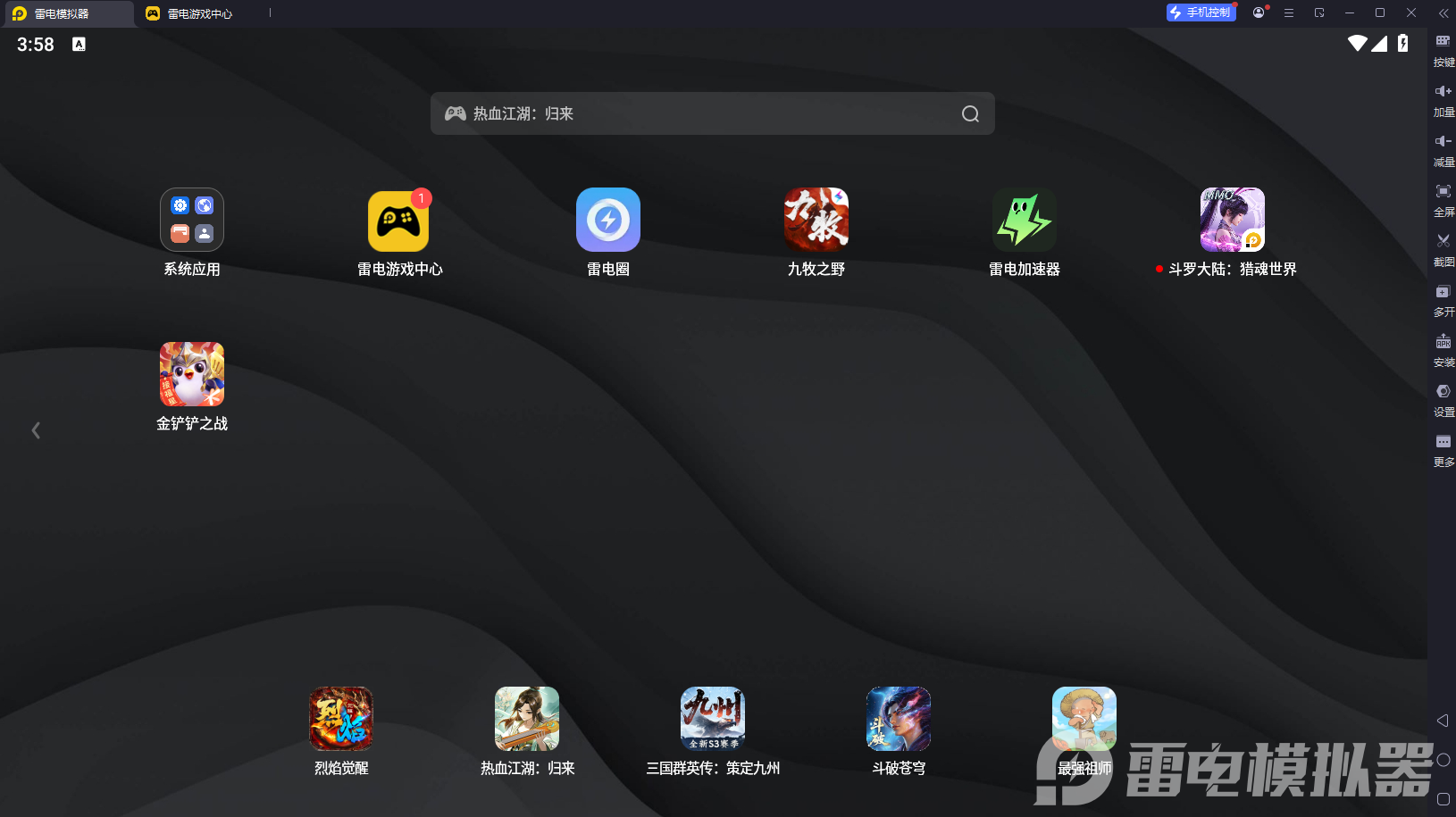The height and width of the screenshot is (817, 1456).
Task: Open emulator 设置 from the sidebar
Action: pos(1443,400)
